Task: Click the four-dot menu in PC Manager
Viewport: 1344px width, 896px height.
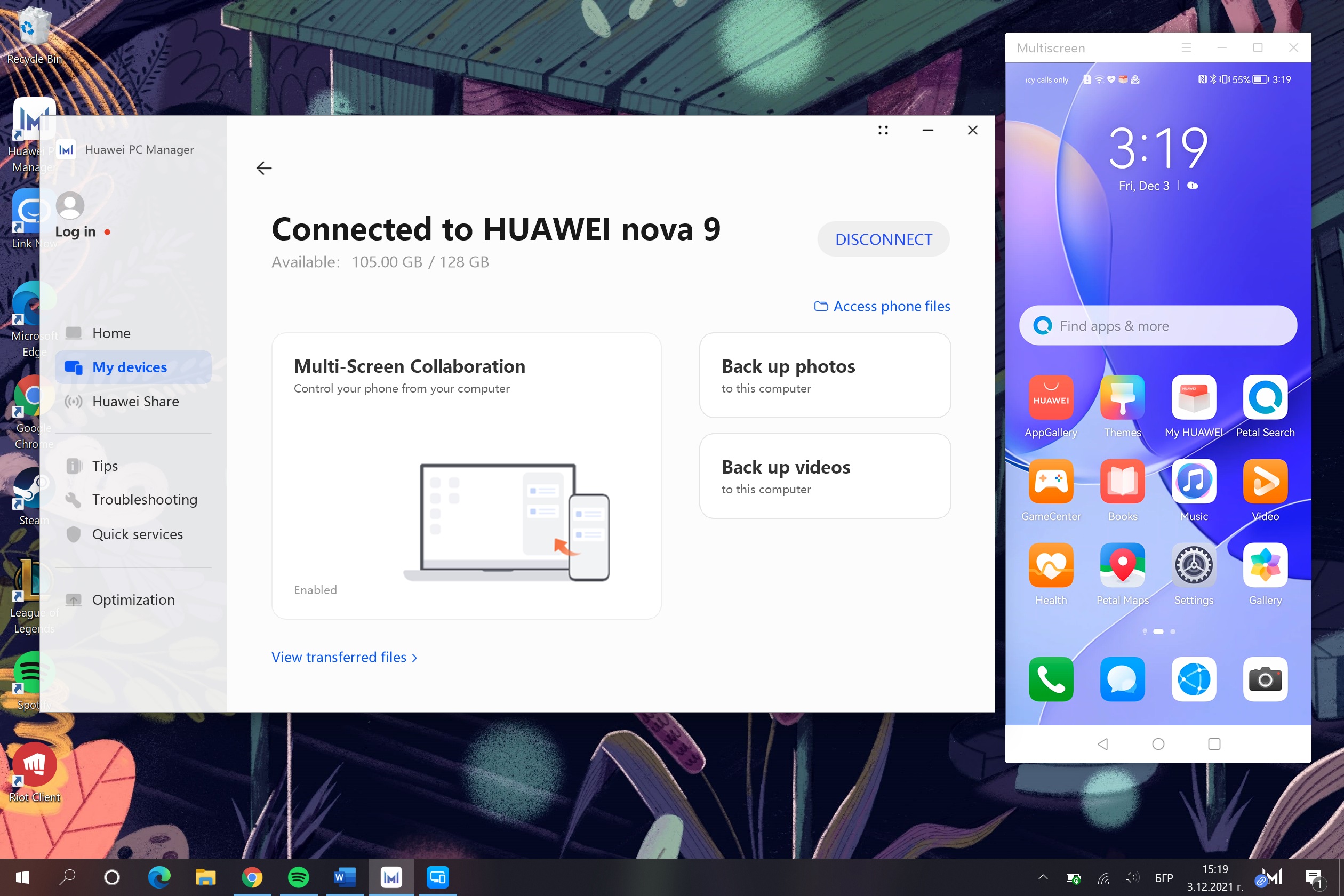Action: point(883,130)
